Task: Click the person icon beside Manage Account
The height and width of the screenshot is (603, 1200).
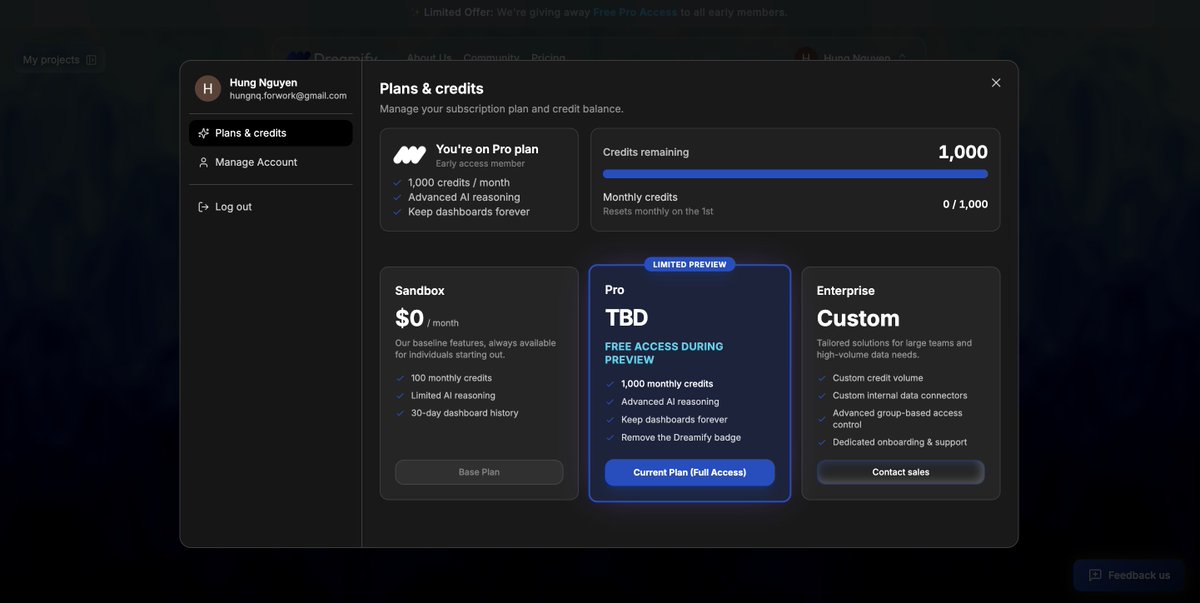Action: [x=204, y=162]
